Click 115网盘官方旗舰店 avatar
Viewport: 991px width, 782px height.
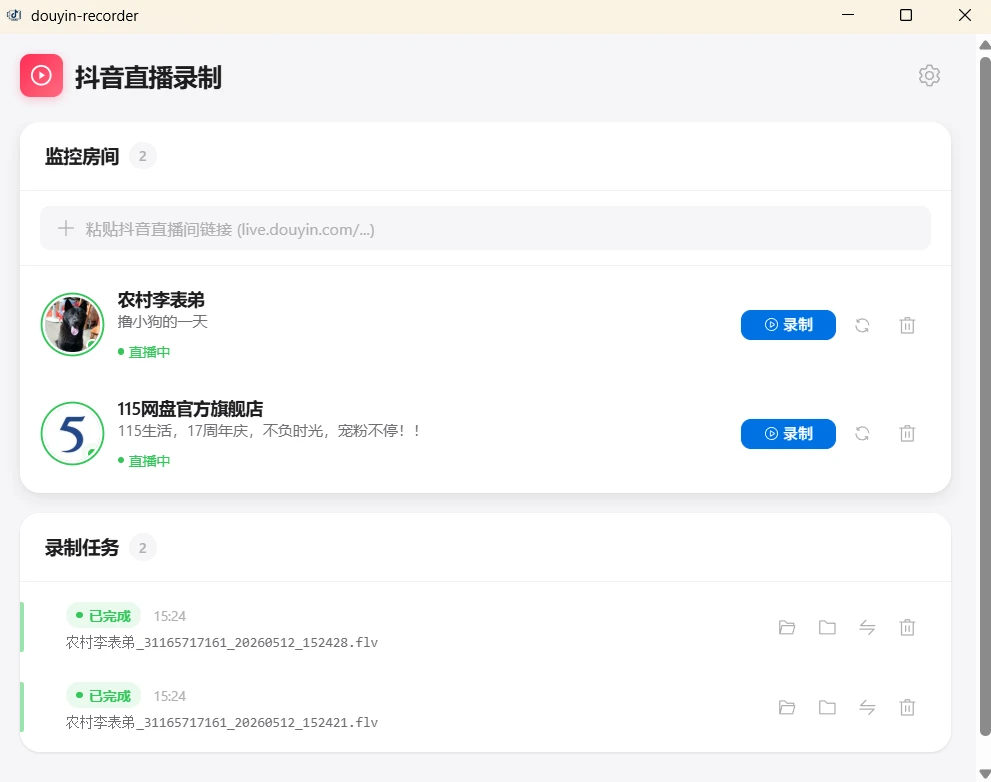pos(73,434)
